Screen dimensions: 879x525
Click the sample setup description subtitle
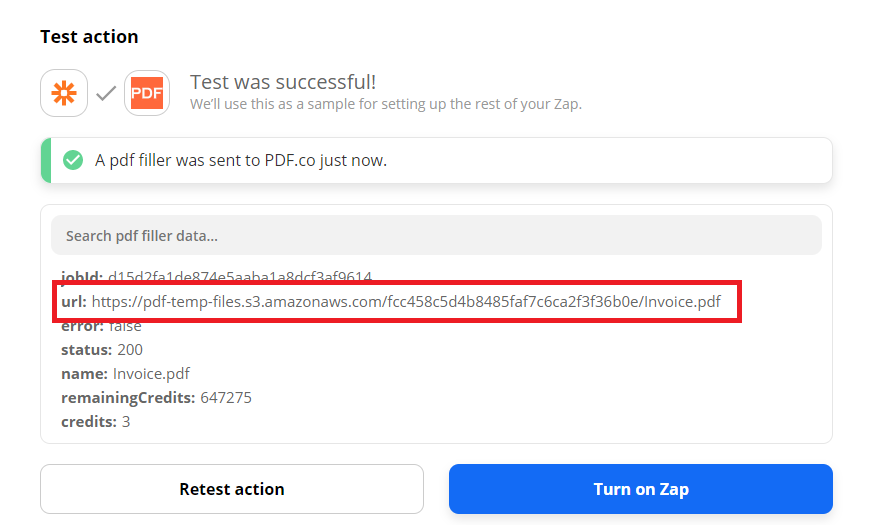coord(386,104)
